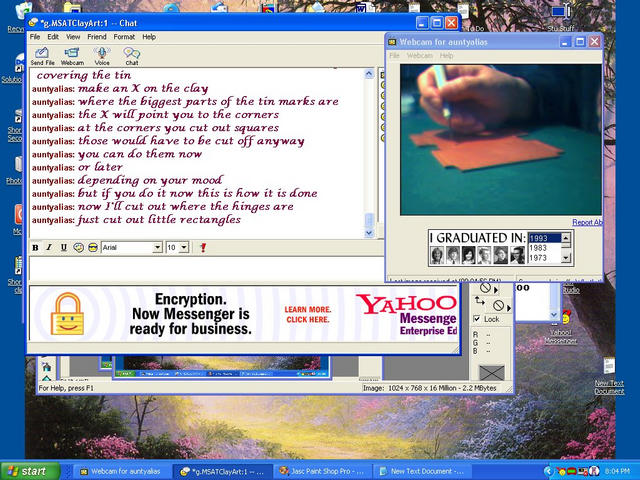Toggle underline text formatting
This screenshot has height=480, width=640.
(64, 247)
